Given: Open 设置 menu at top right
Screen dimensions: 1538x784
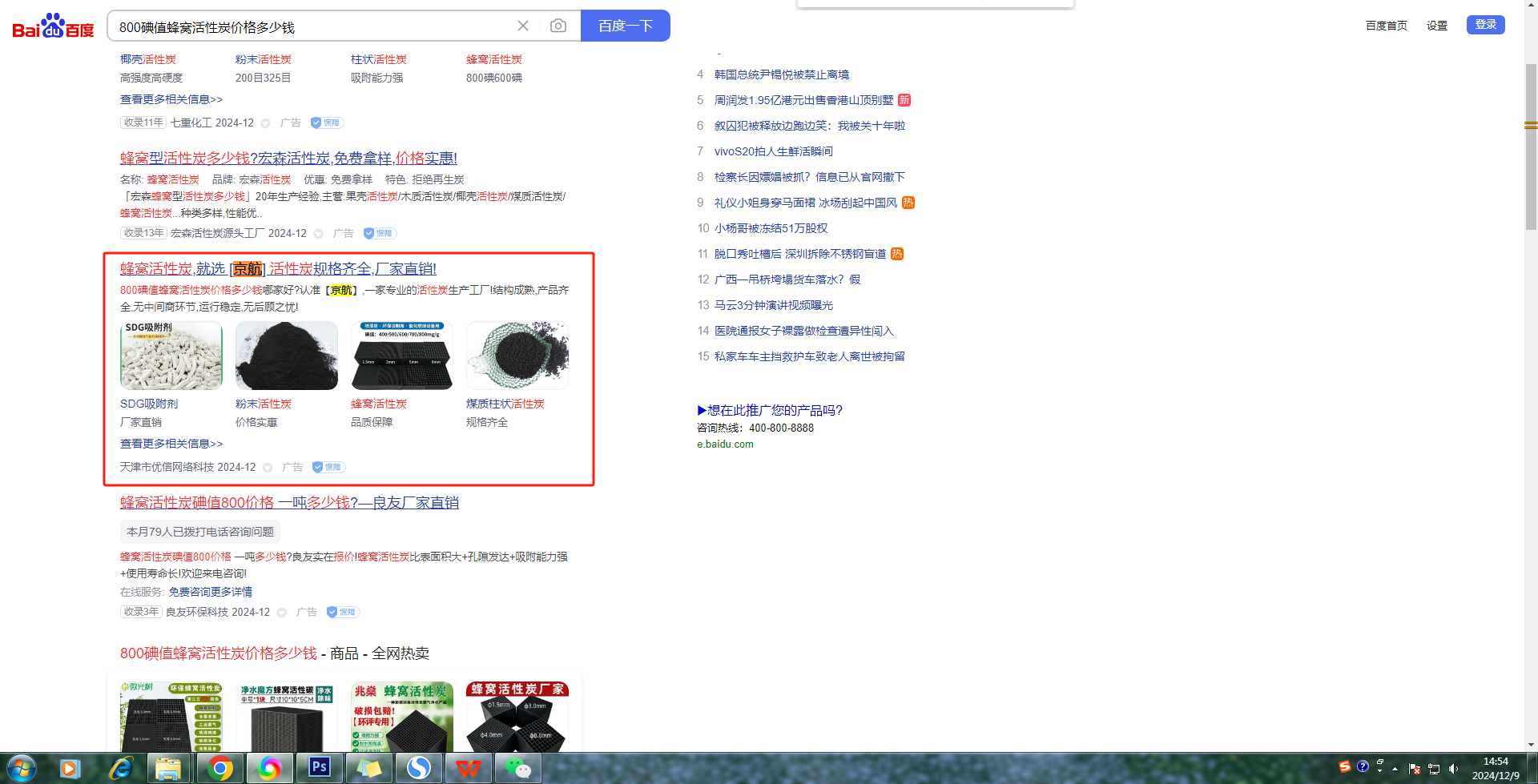Looking at the screenshot, I should [x=1437, y=26].
